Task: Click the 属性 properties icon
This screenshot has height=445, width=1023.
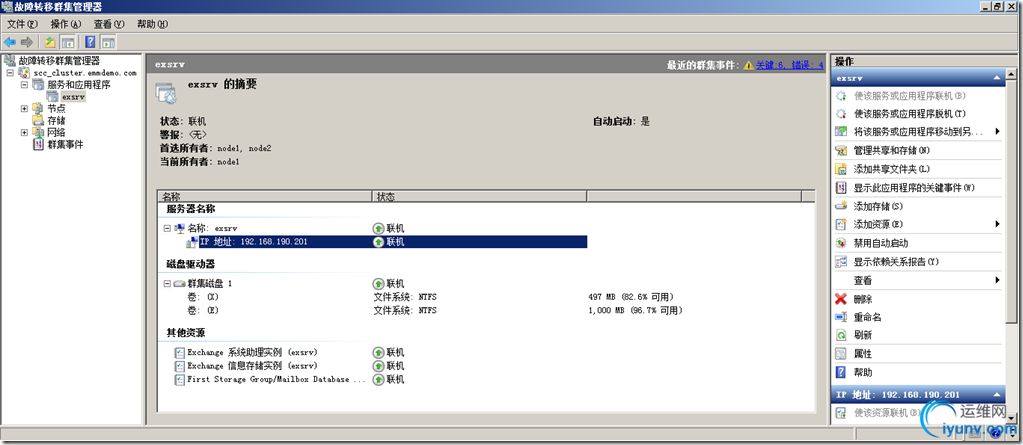Action: 841,354
